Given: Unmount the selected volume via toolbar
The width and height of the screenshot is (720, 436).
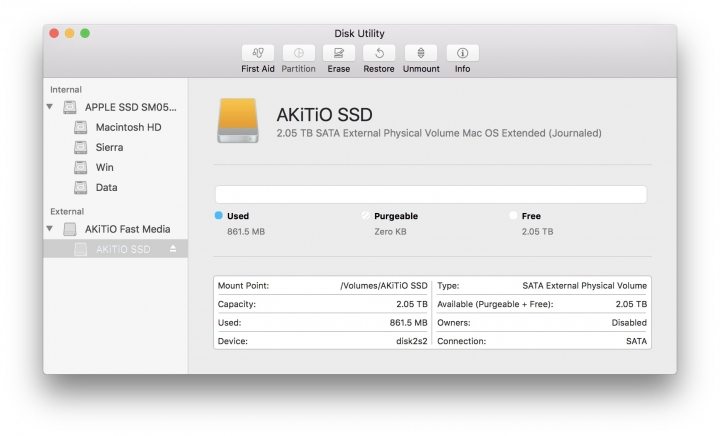Looking at the screenshot, I should pos(421,53).
